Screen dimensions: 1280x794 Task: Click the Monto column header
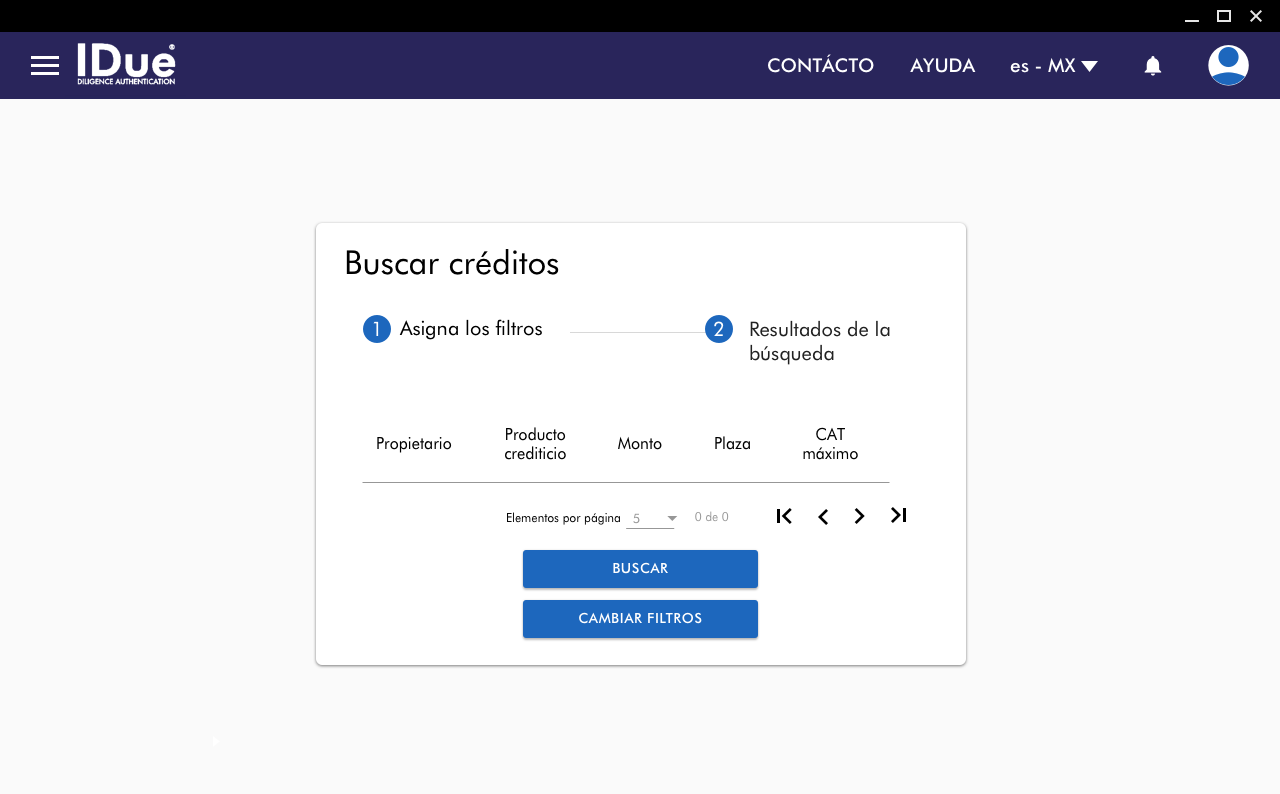click(x=639, y=444)
